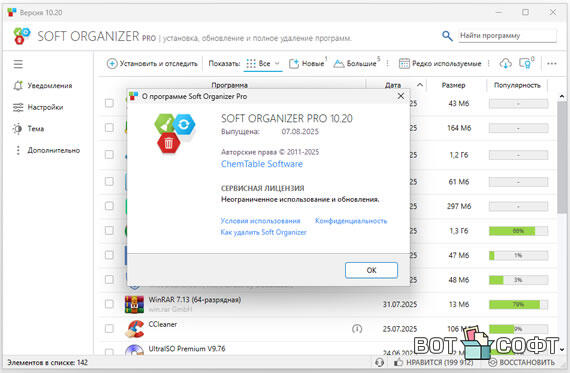This screenshot has width=570, height=373.
Task: Show Новые programs filter
Action: coord(307,63)
